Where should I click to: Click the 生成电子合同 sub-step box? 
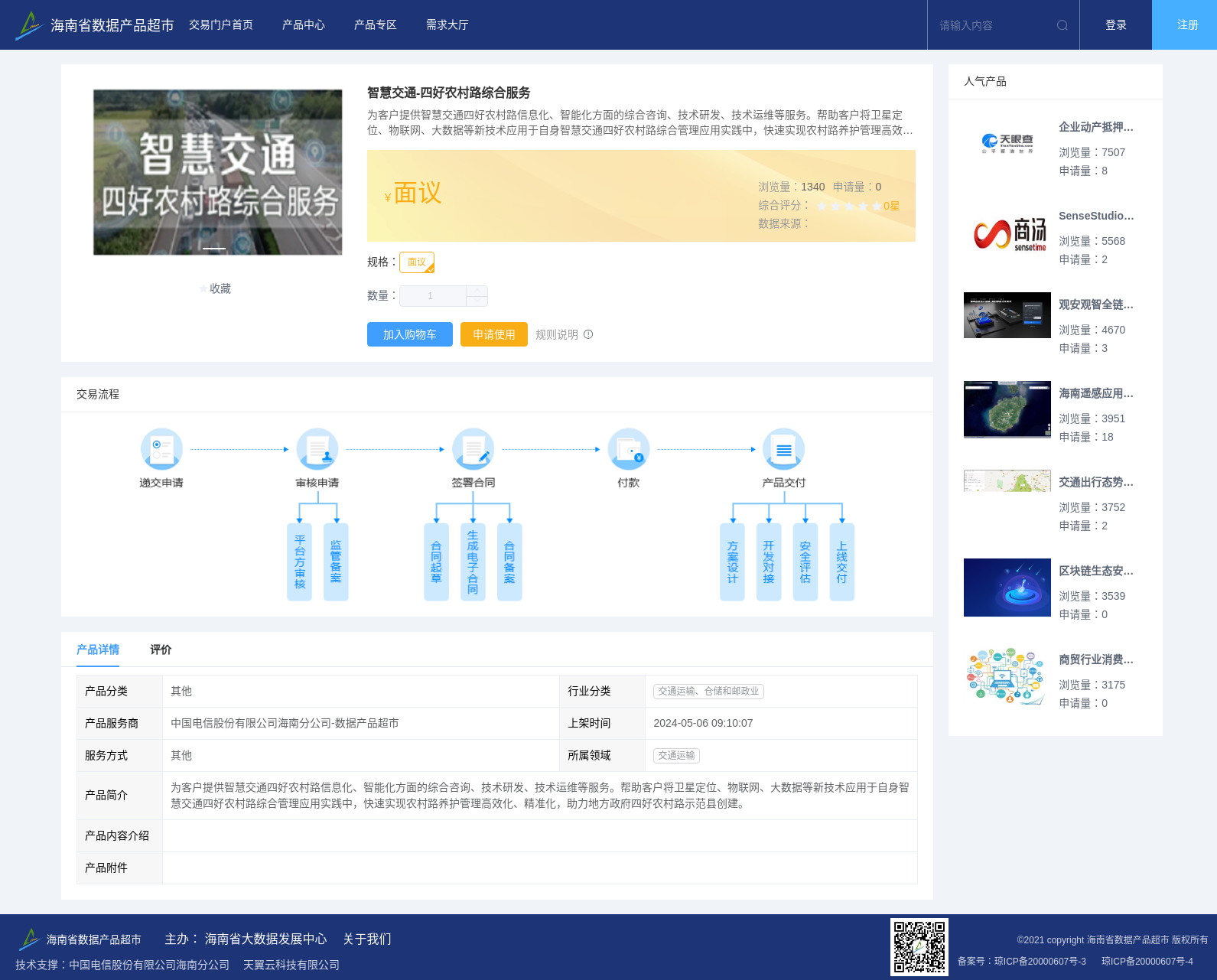pyautogui.click(x=473, y=562)
